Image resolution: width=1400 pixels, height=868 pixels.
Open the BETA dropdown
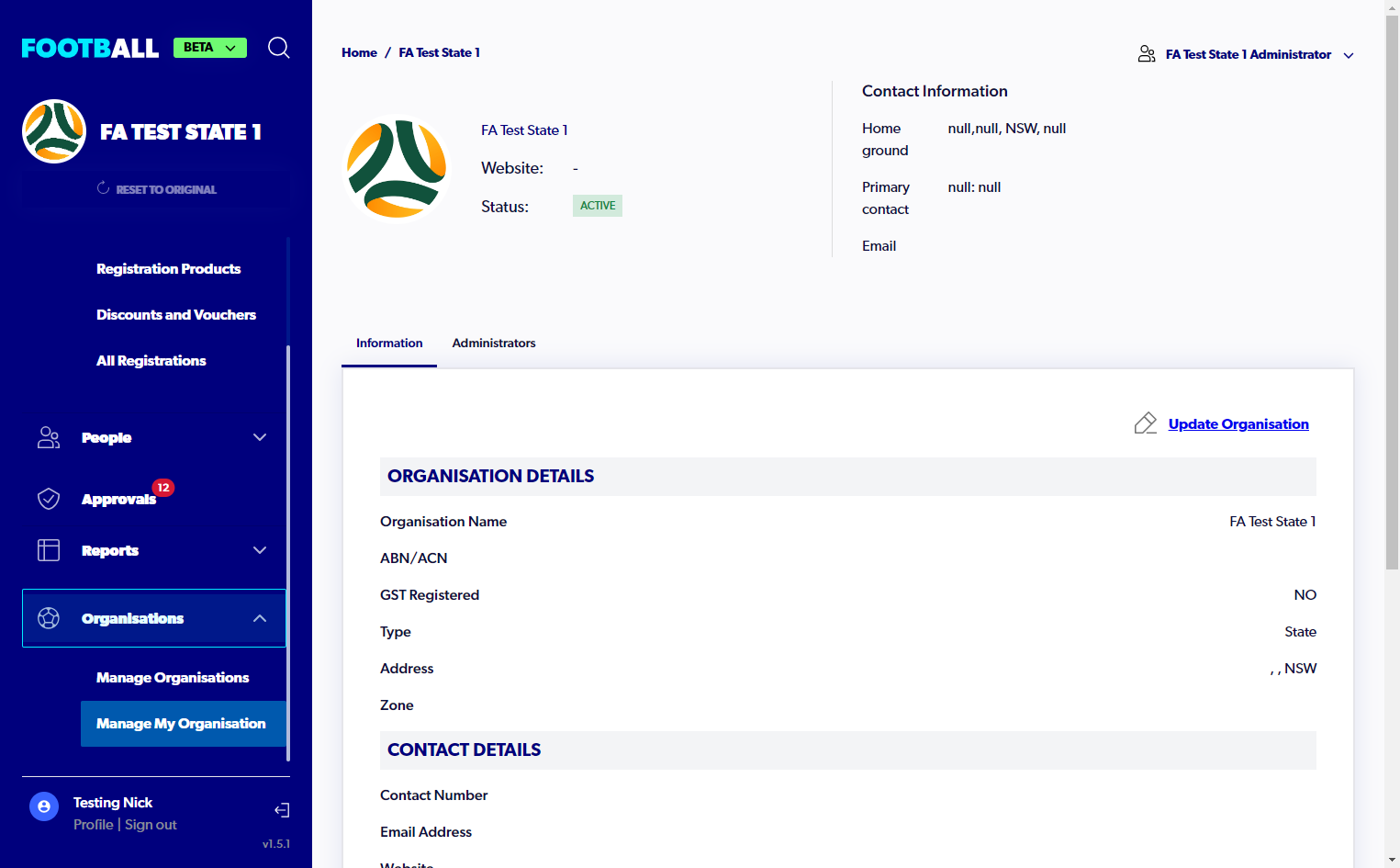pyautogui.click(x=210, y=48)
